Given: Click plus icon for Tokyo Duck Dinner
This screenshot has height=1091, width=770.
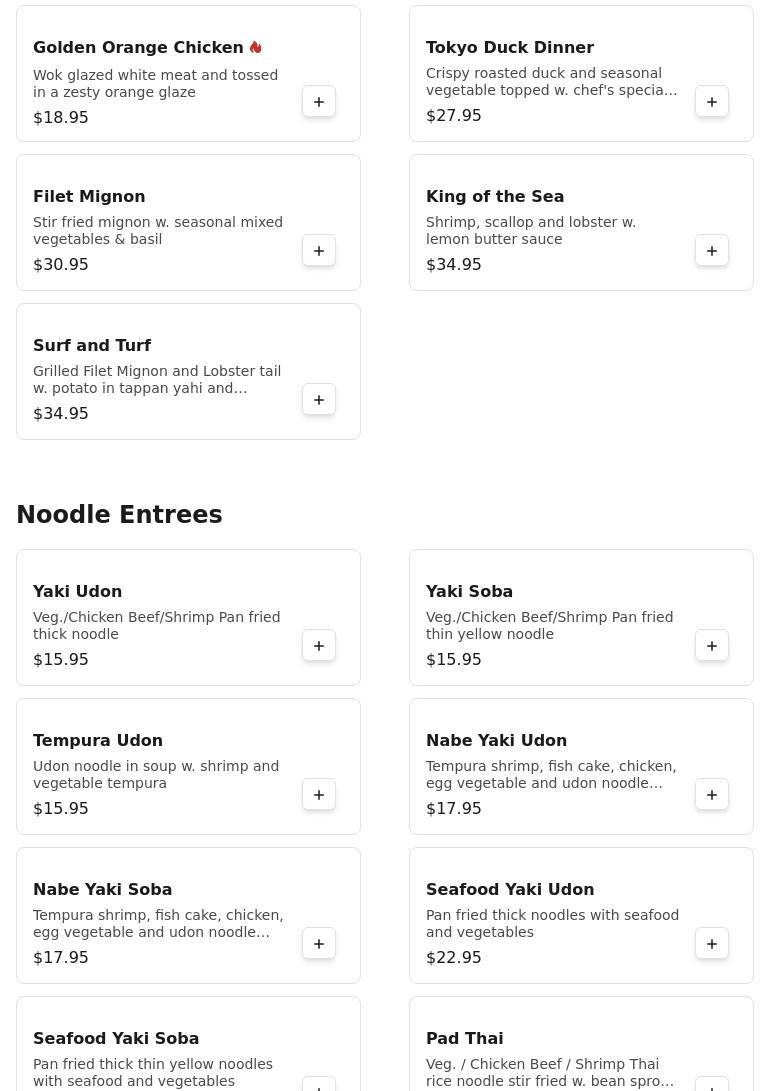Looking at the screenshot, I should click(x=712, y=102).
